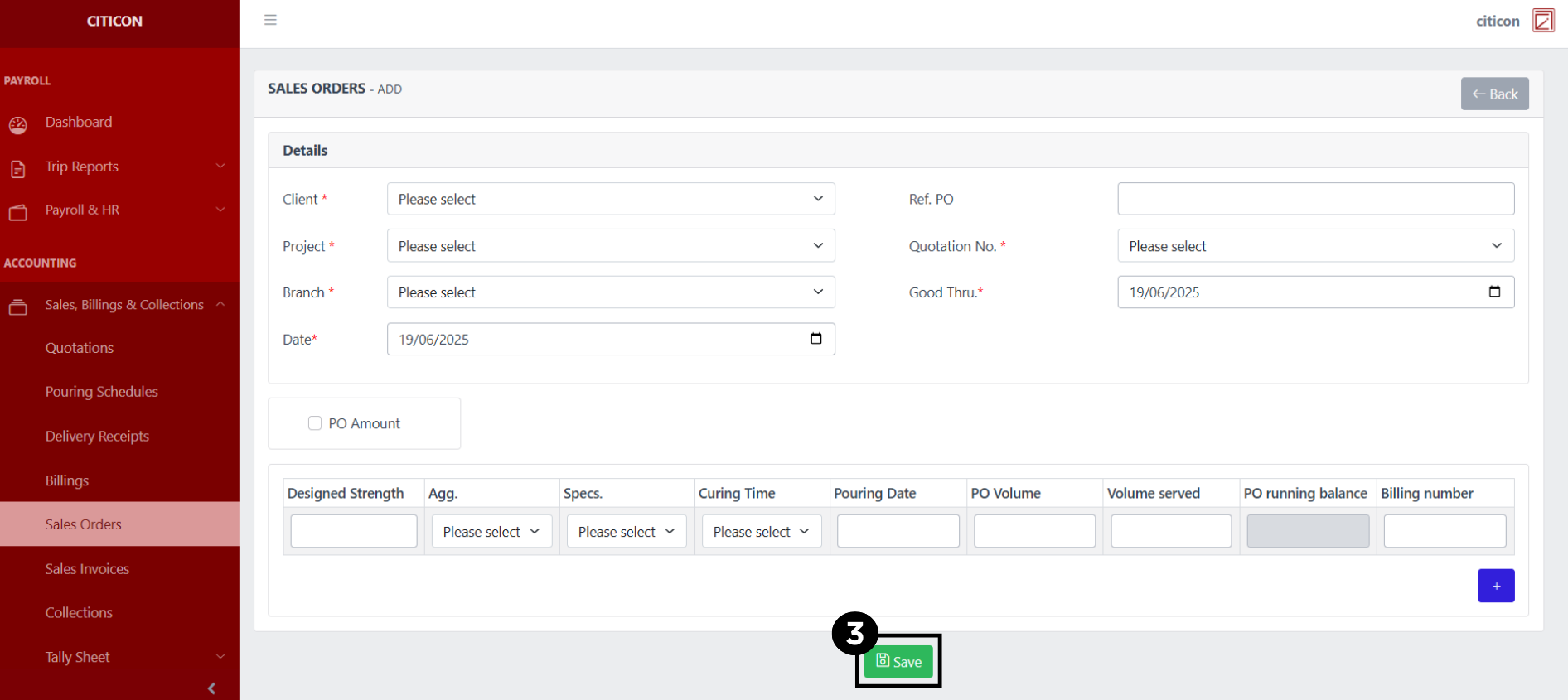Click the citicon profile avatar icon

click(1543, 21)
